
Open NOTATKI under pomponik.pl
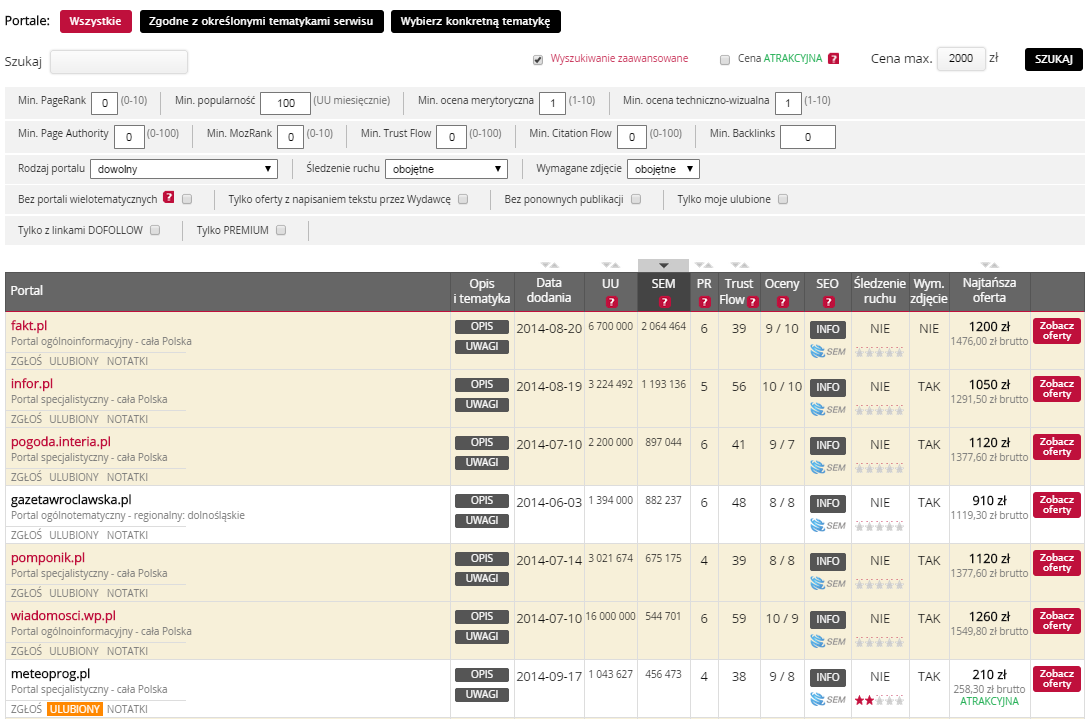(x=127, y=594)
